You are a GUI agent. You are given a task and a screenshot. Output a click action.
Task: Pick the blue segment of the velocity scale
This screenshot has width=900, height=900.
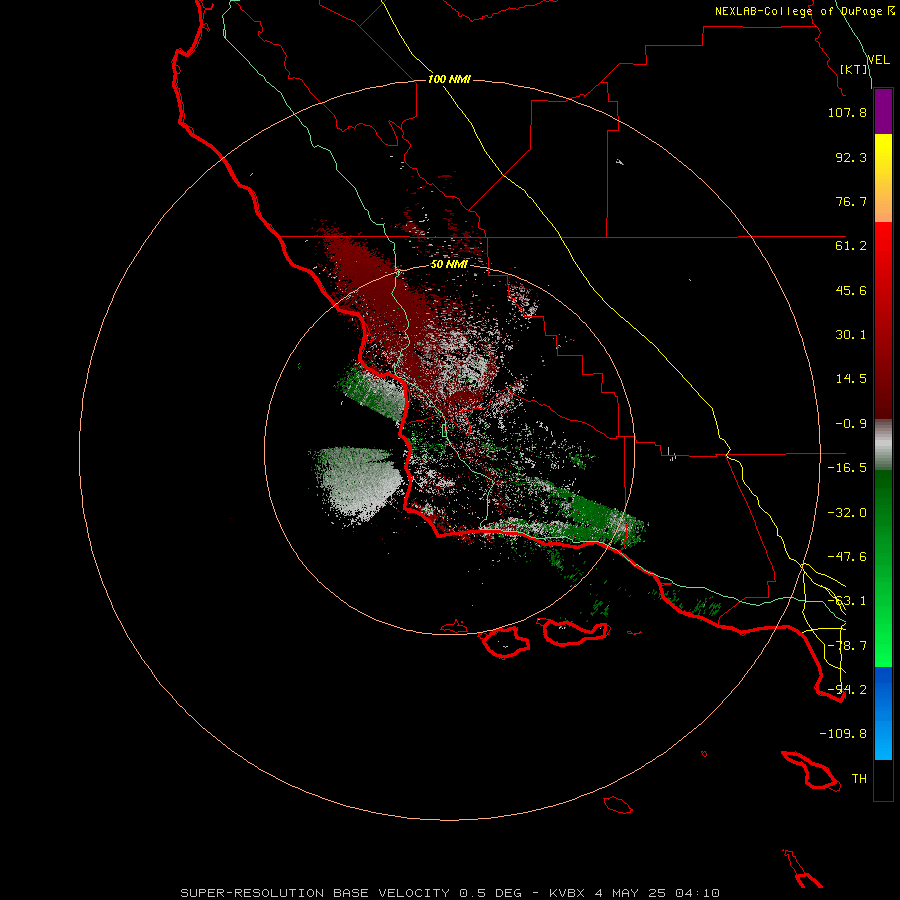[883, 713]
